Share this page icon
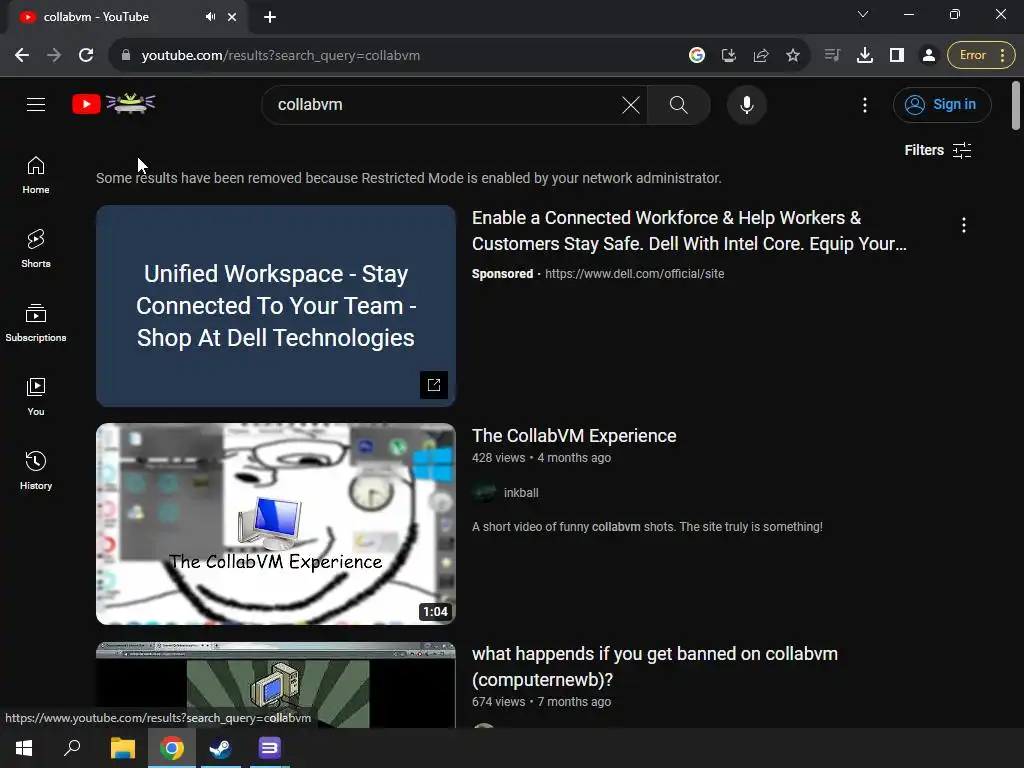 pyautogui.click(x=761, y=56)
